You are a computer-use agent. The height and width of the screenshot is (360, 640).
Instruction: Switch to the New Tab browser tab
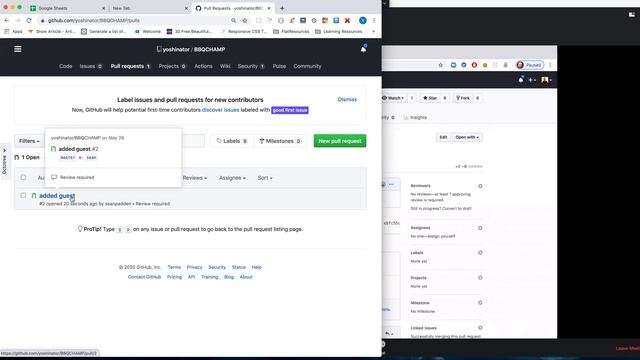pos(149,8)
